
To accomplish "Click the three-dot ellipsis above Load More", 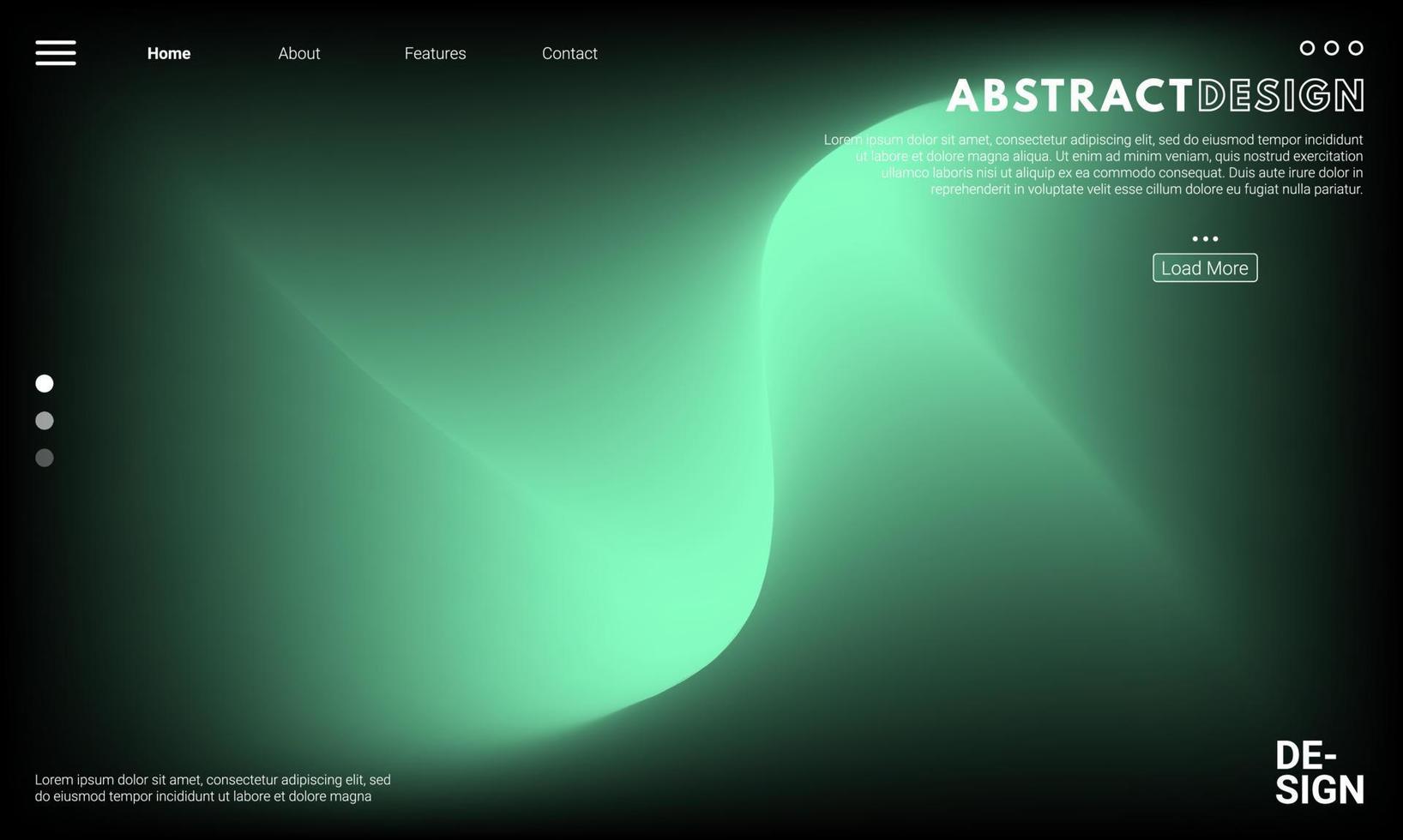I will coord(1205,239).
